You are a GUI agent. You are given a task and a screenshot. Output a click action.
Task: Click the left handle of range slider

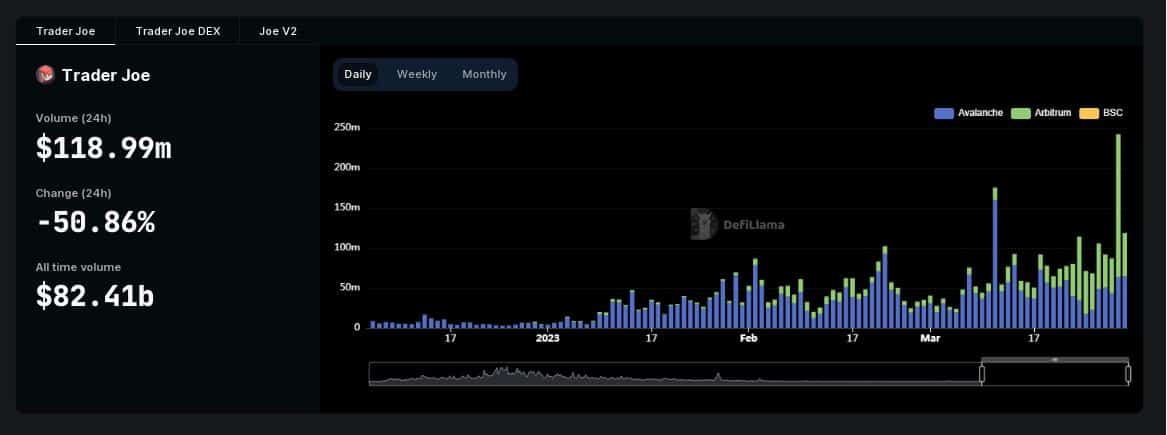982,374
